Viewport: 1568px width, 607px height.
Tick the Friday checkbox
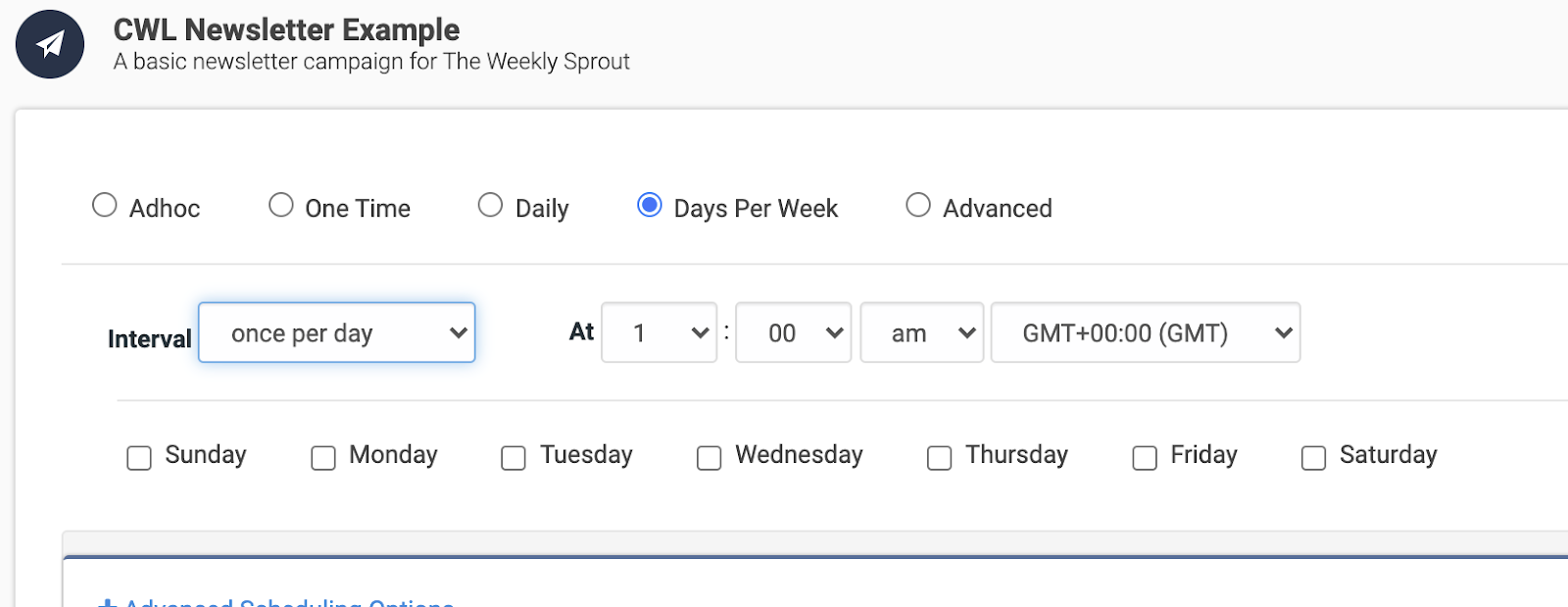1145,458
